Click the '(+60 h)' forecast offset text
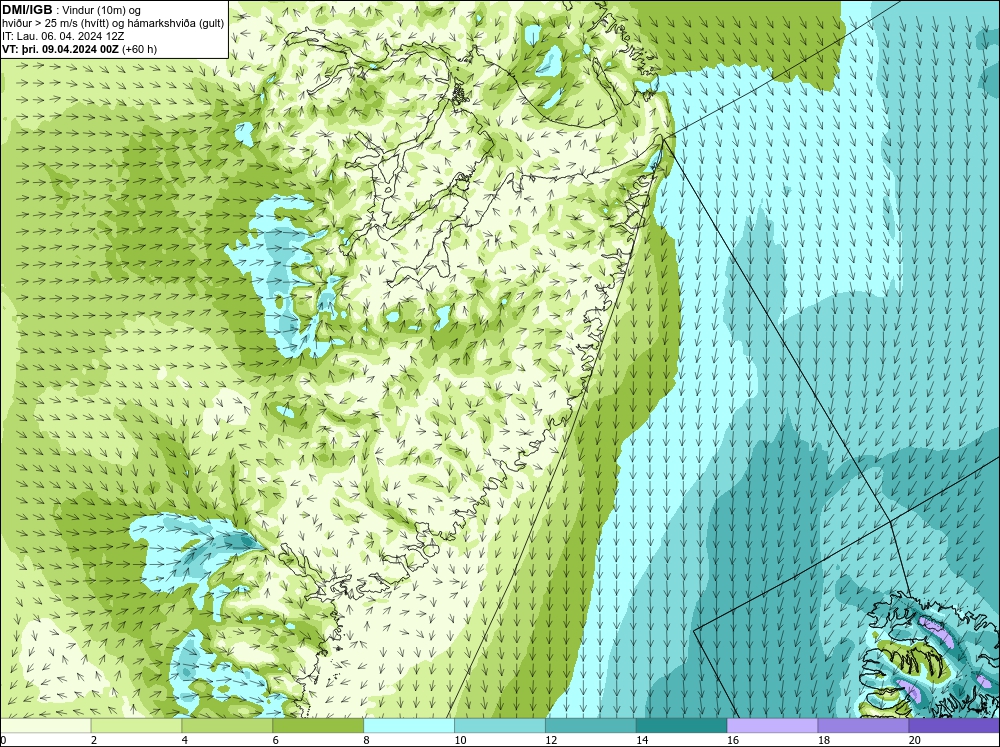This screenshot has width=1000, height=747. coord(139,49)
